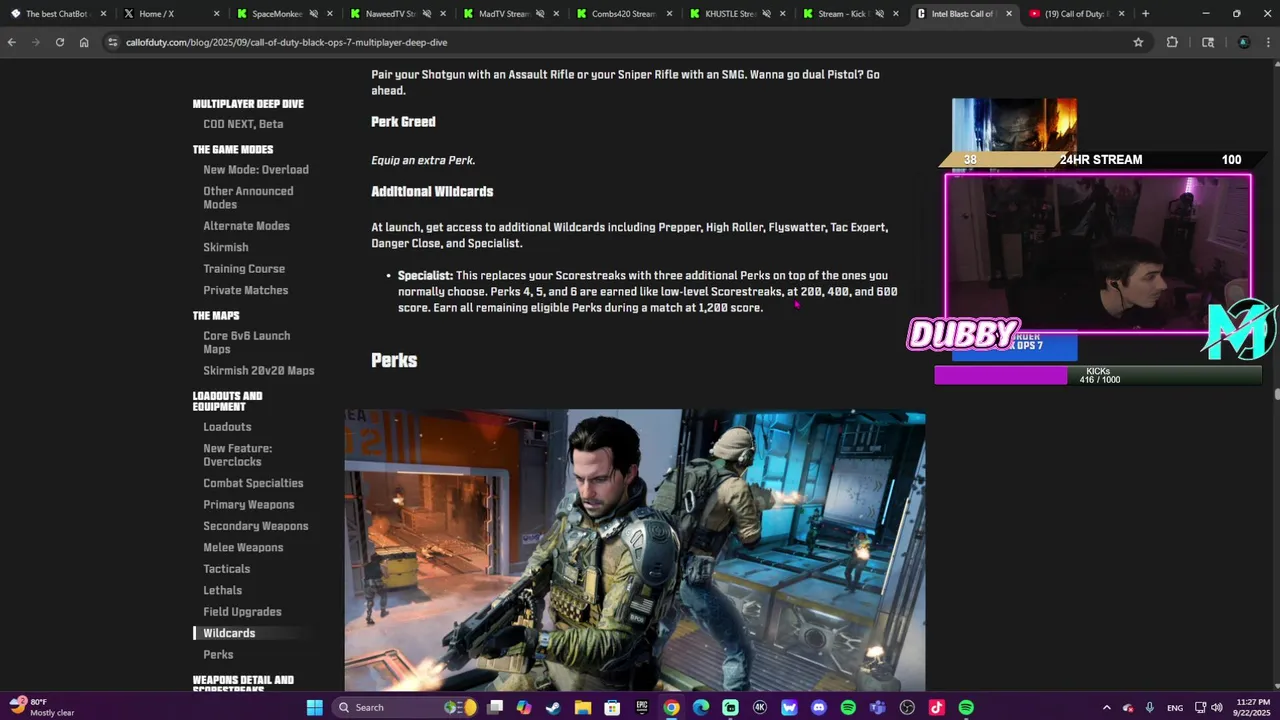Image resolution: width=1280 pixels, height=720 pixels.
Task: Go to New Feature: Overclocks section
Action: [x=238, y=455]
